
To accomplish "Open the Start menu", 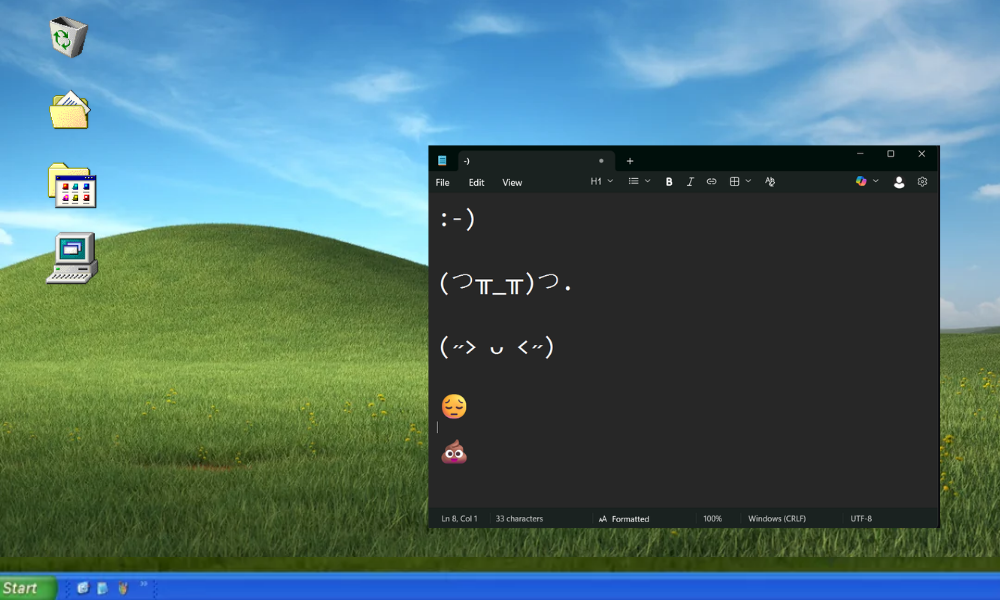I will coord(28,588).
